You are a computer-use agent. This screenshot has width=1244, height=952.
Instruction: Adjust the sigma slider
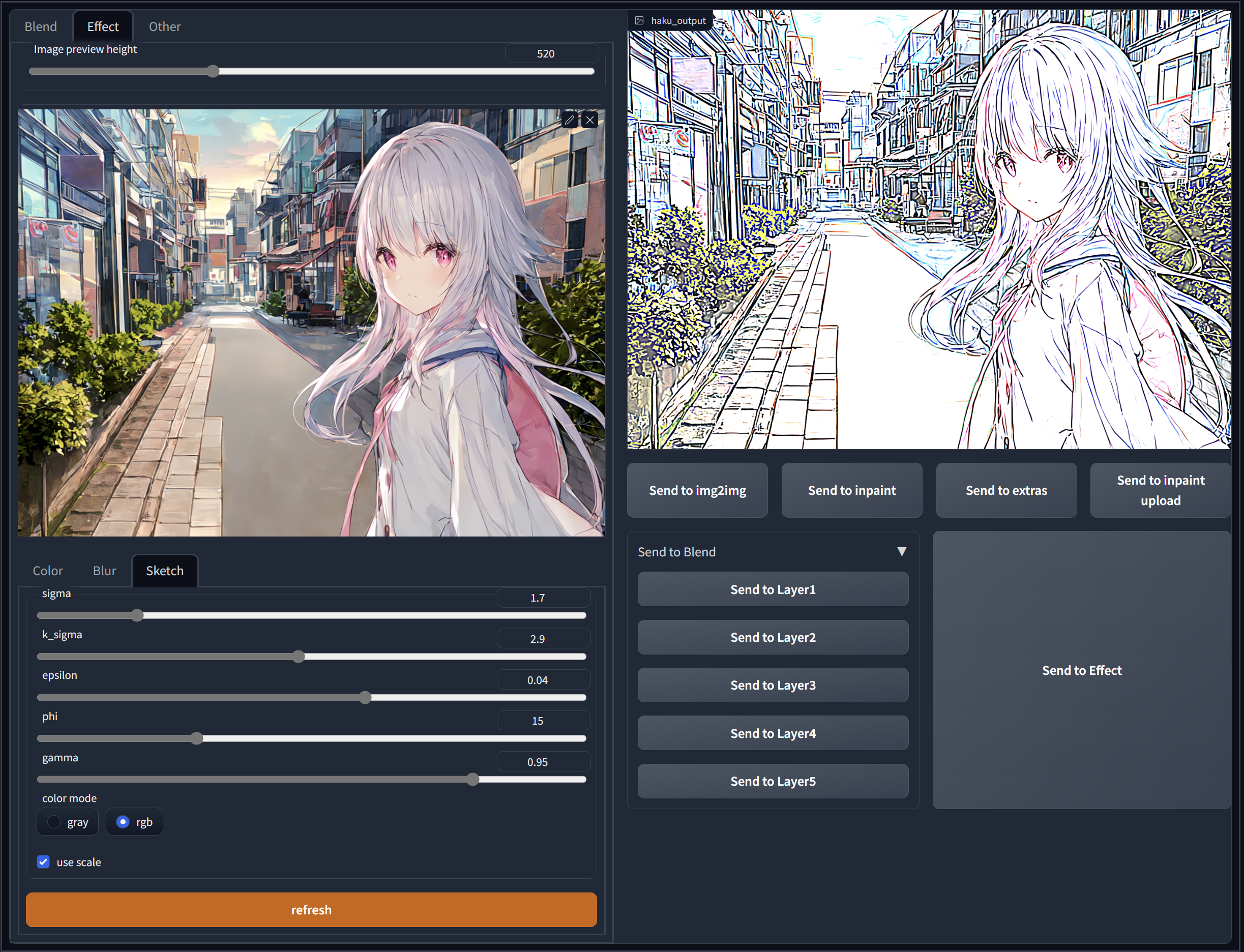point(312,615)
